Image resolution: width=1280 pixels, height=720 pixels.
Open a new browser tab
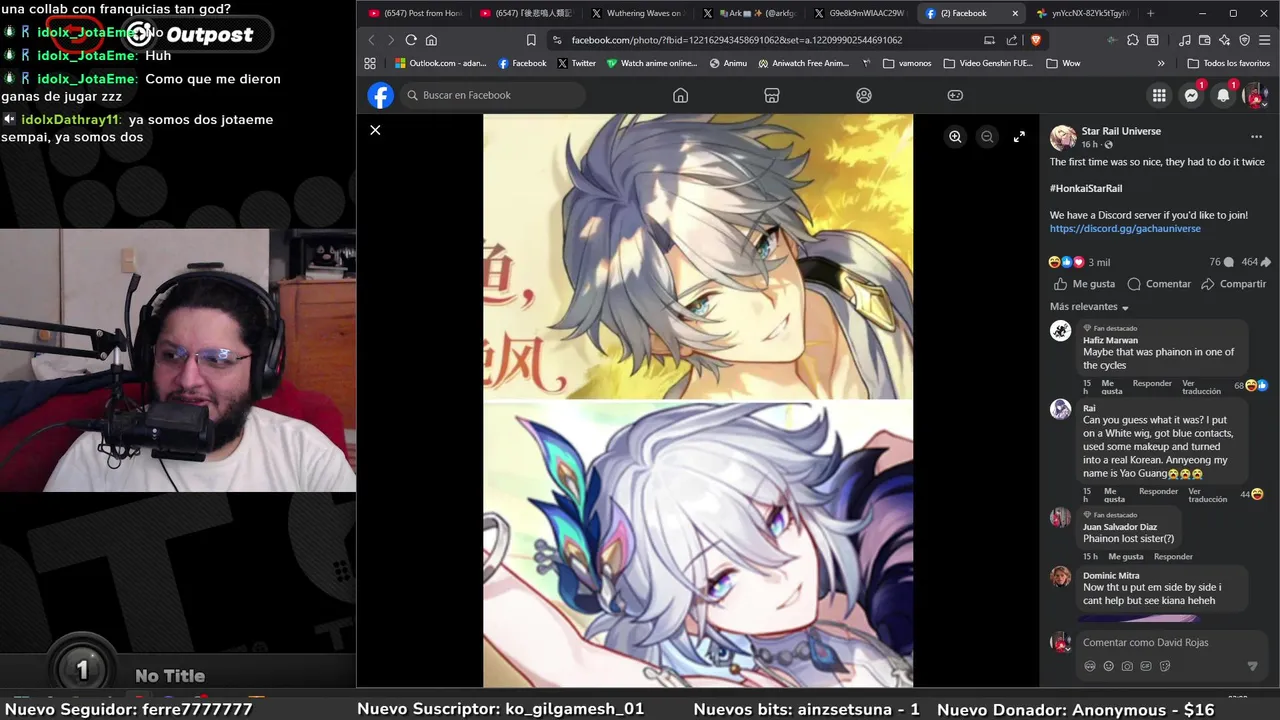tap(1150, 13)
